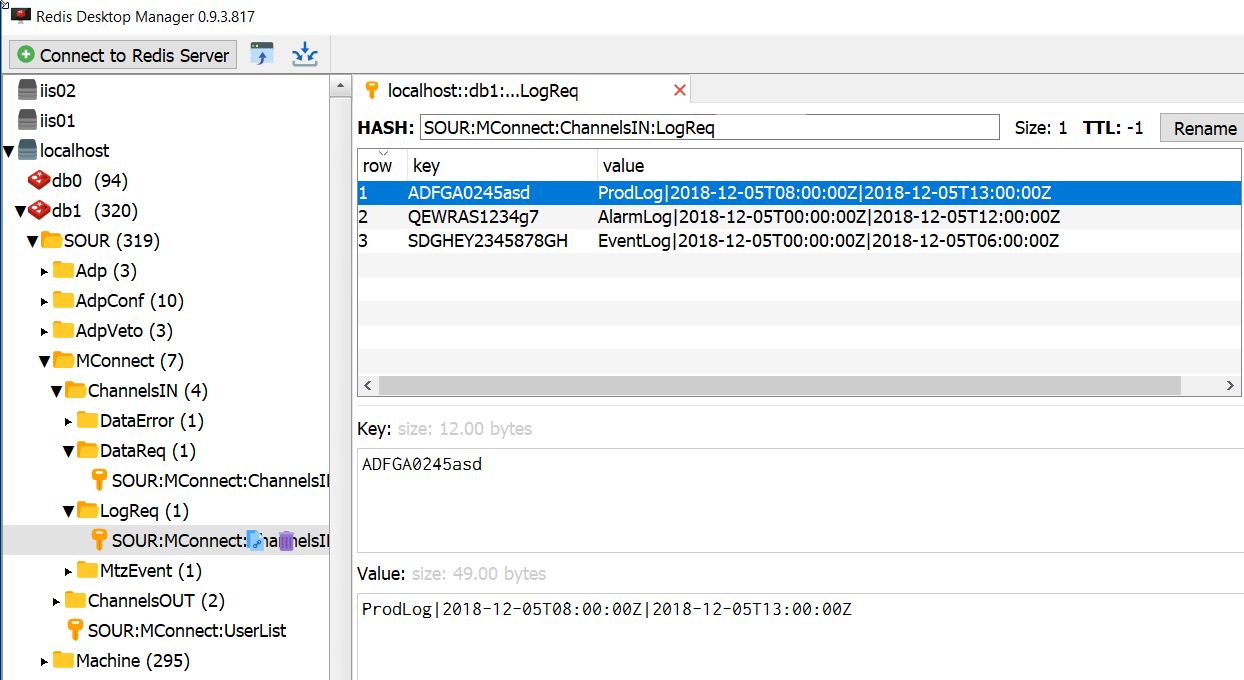Click the db1 Redis database icon
The width and height of the screenshot is (1244, 680).
pyautogui.click(x=39, y=210)
